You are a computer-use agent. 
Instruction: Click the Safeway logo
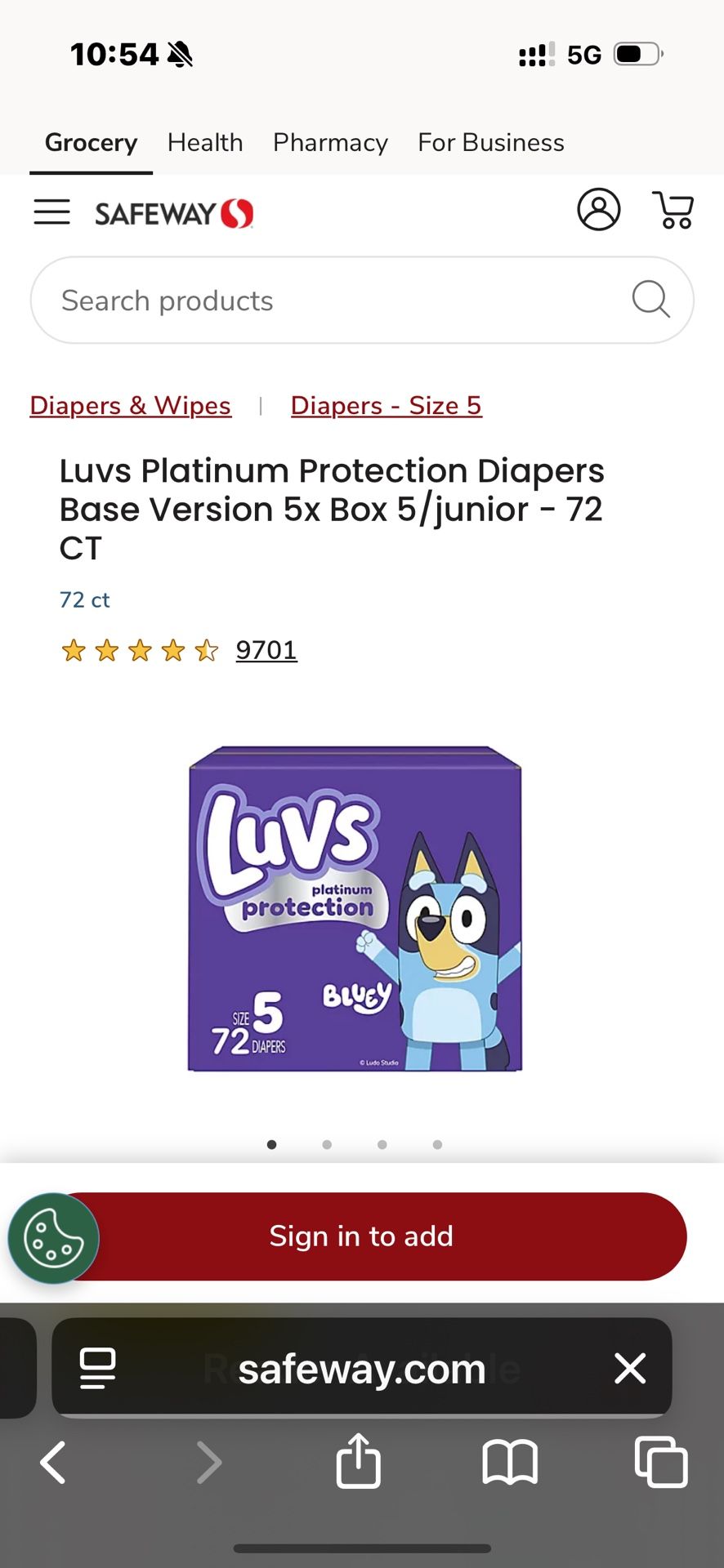coord(172,211)
